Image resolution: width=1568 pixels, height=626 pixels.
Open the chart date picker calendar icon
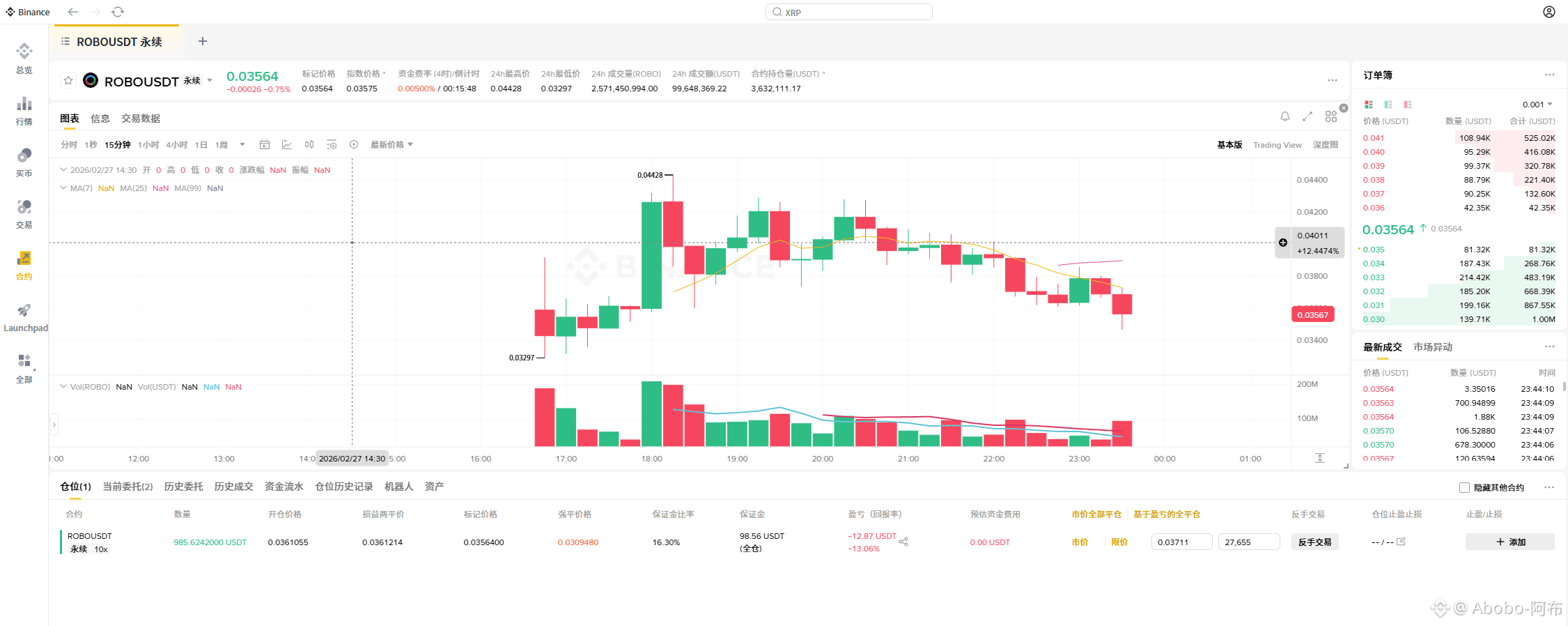(265, 145)
